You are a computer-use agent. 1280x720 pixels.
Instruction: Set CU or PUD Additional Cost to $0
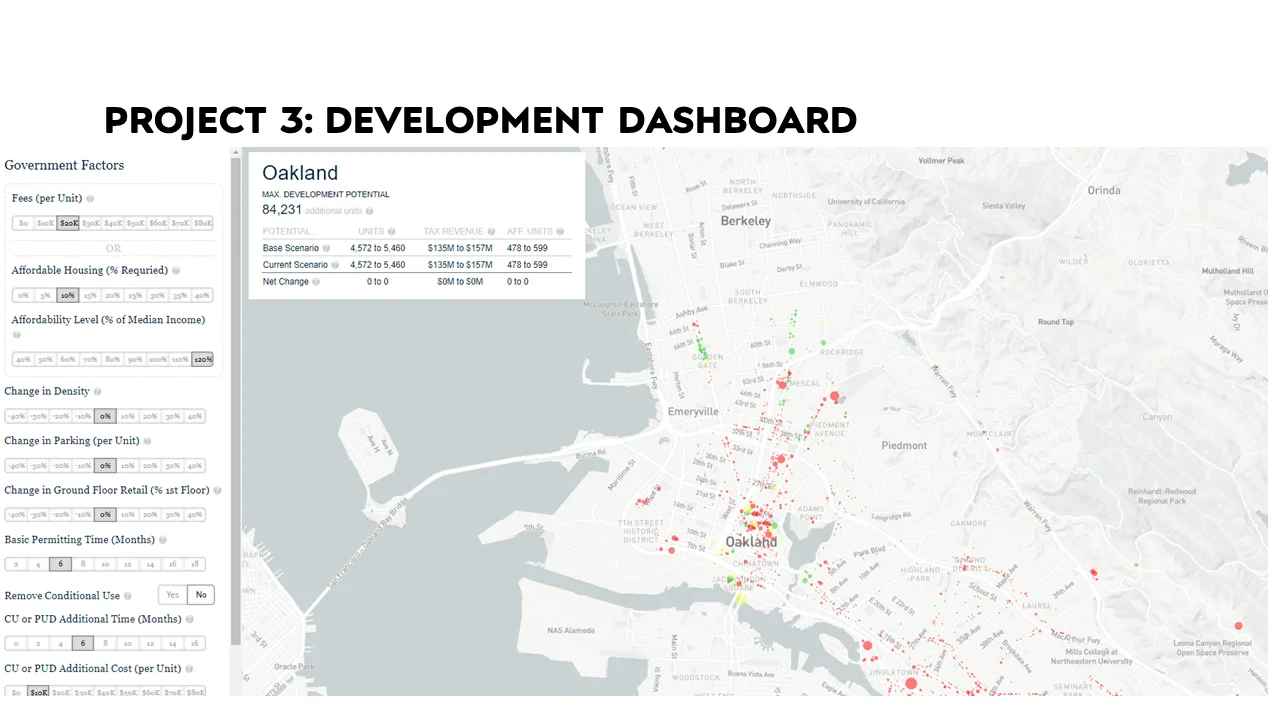click(16, 692)
